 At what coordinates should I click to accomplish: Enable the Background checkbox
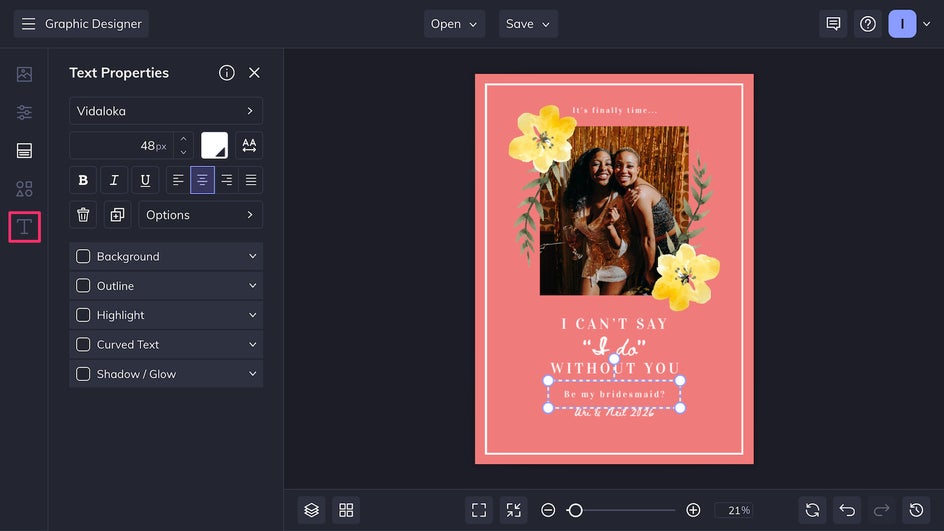(83, 256)
